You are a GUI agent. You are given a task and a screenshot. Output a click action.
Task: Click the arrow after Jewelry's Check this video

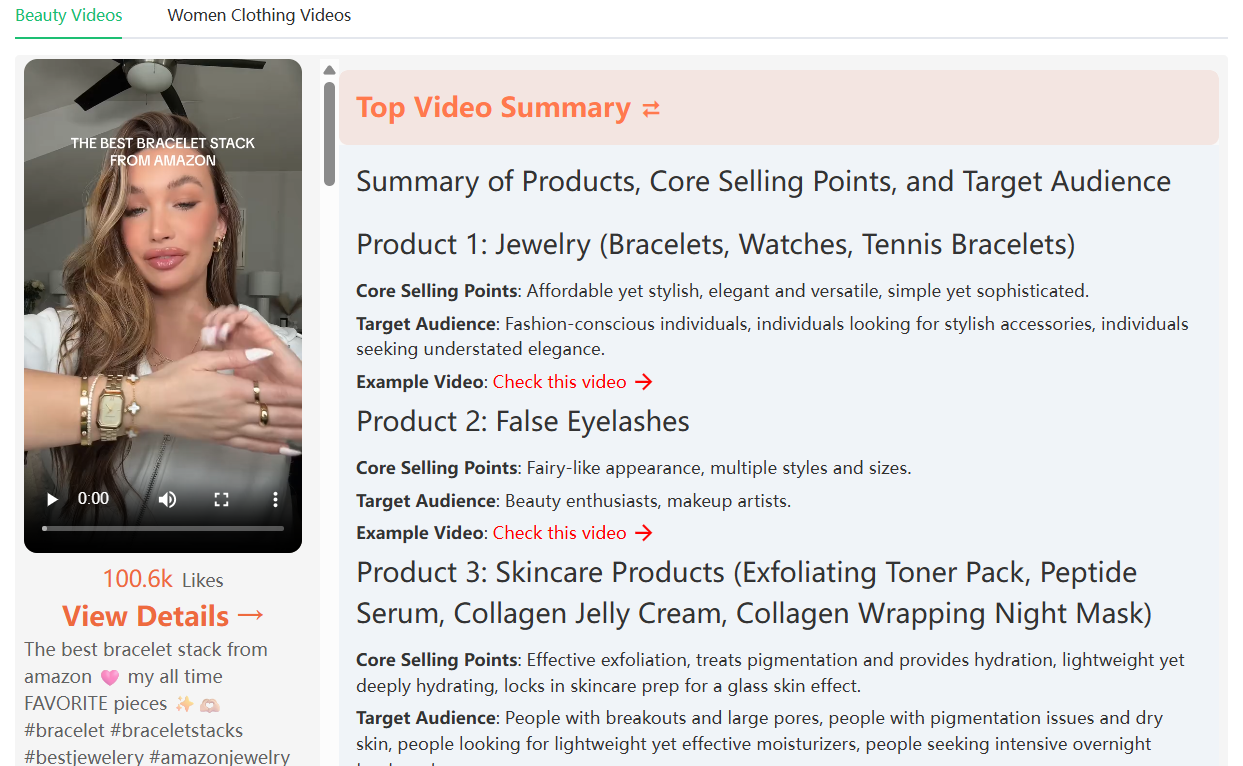(644, 382)
